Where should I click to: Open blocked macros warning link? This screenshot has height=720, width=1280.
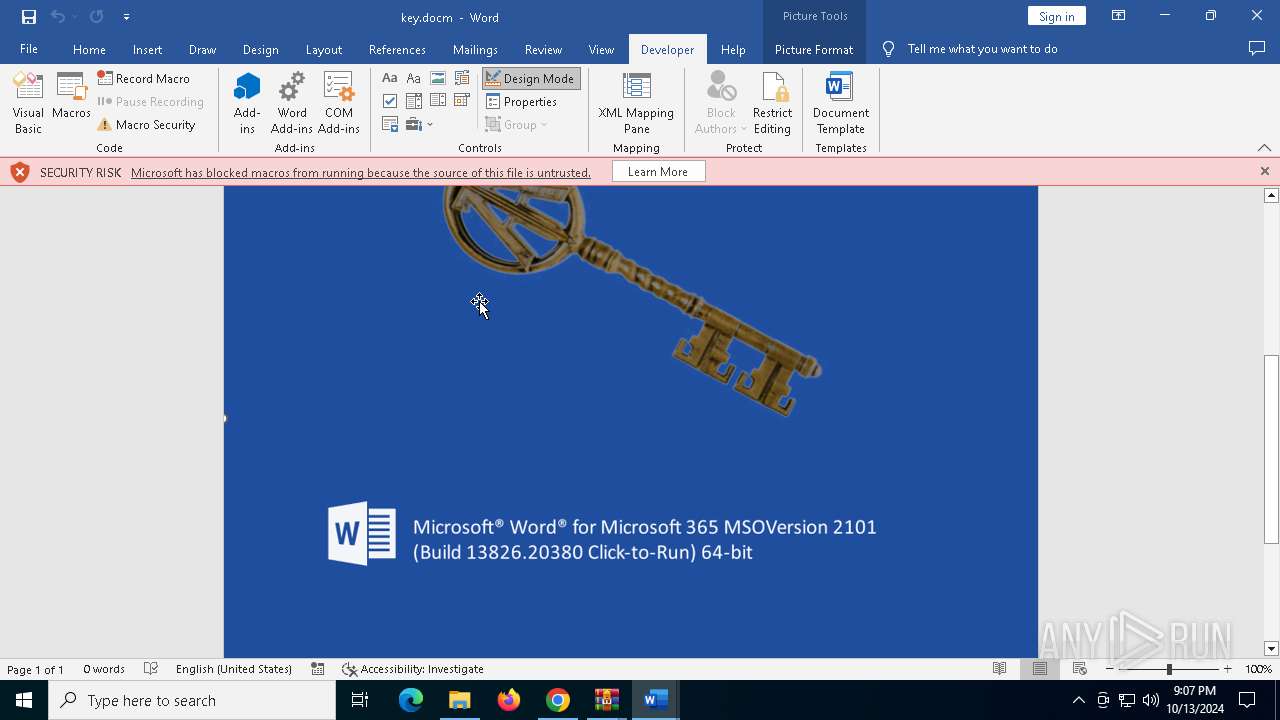tap(361, 172)
